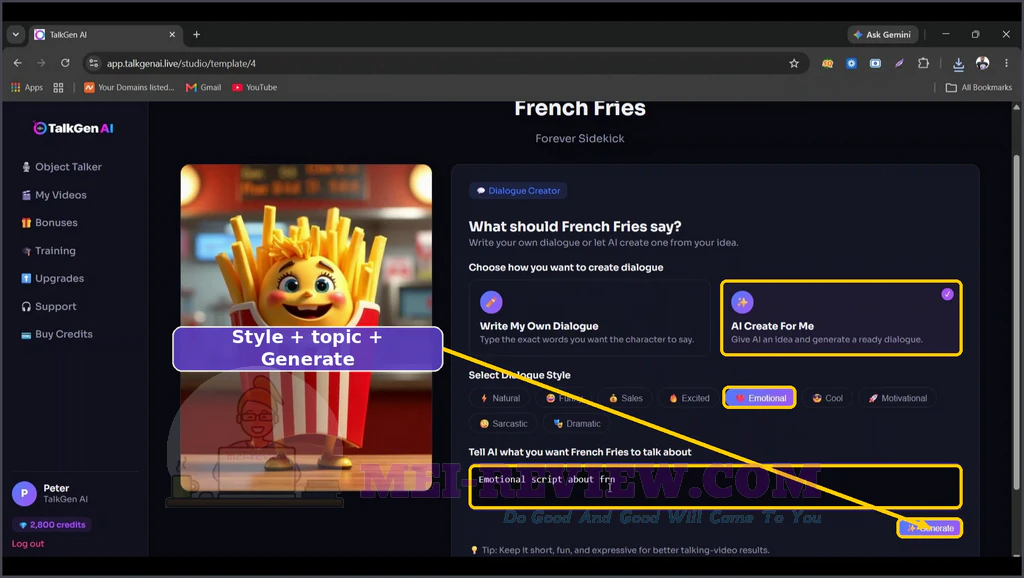Choose the Dramatic dialogue style
The image size is (1024, 578).
577,424
